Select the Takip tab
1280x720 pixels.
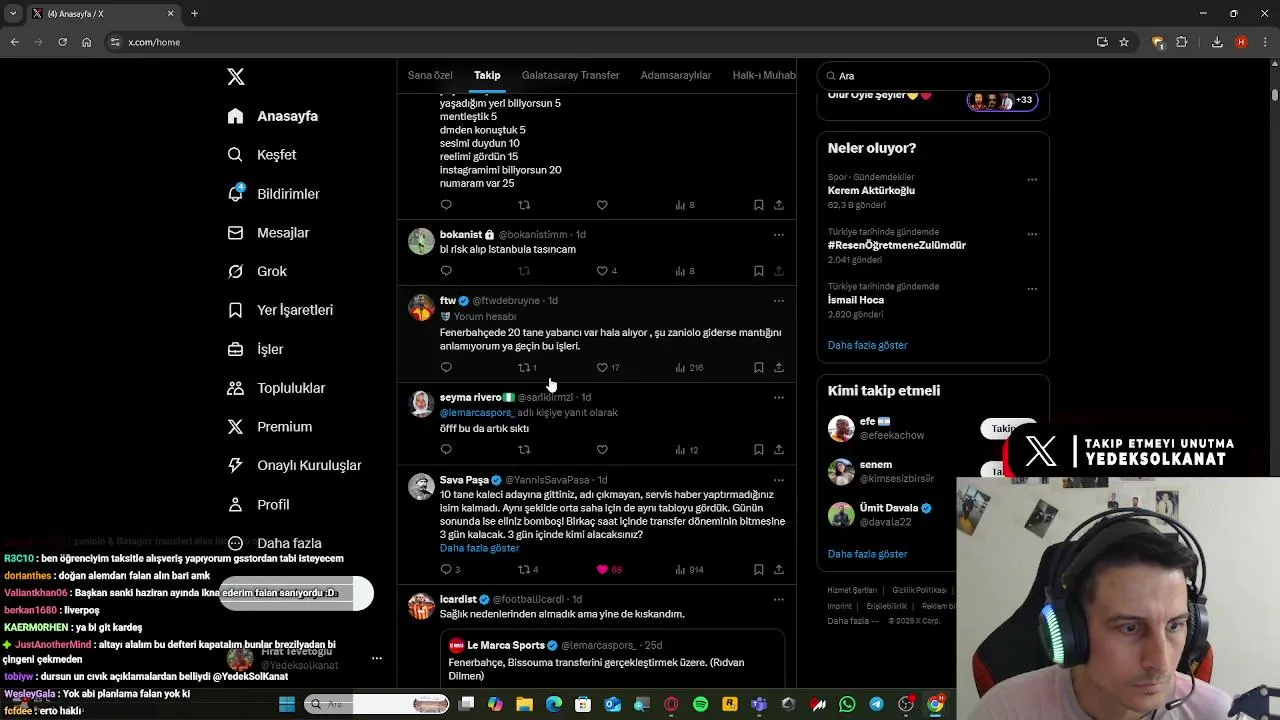pyautogui.click(x=487, y=75)
